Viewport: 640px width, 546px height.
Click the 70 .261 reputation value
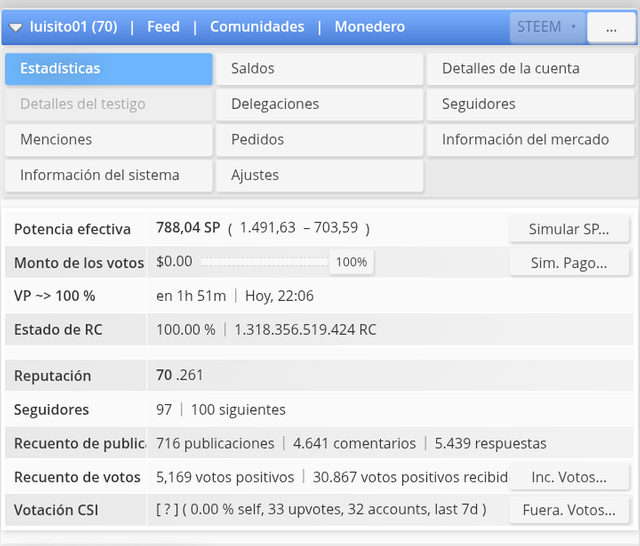tap(180, 375)
